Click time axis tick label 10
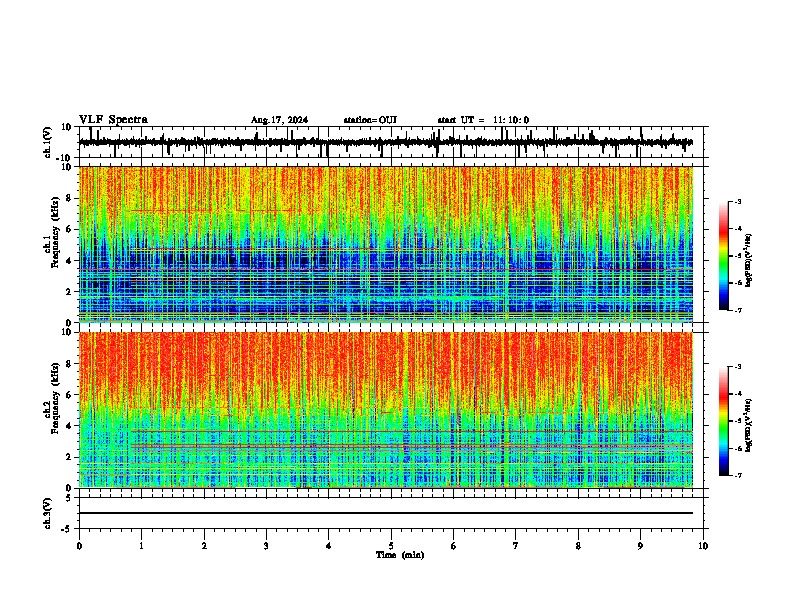Viewport: 792px width, 612px height. [703, 546]
